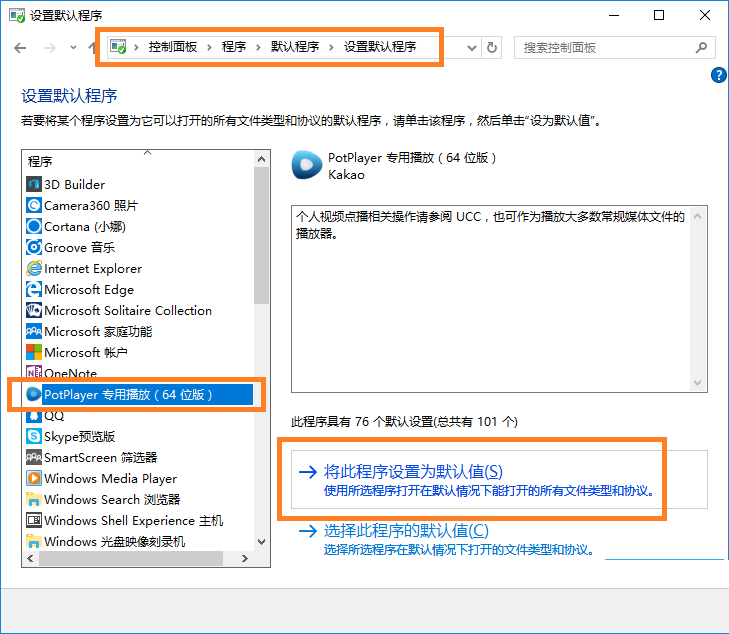Click the Microsoft Solitaire Collection icon
Viewport: 729px width, 634px height.
coord(34,310)
